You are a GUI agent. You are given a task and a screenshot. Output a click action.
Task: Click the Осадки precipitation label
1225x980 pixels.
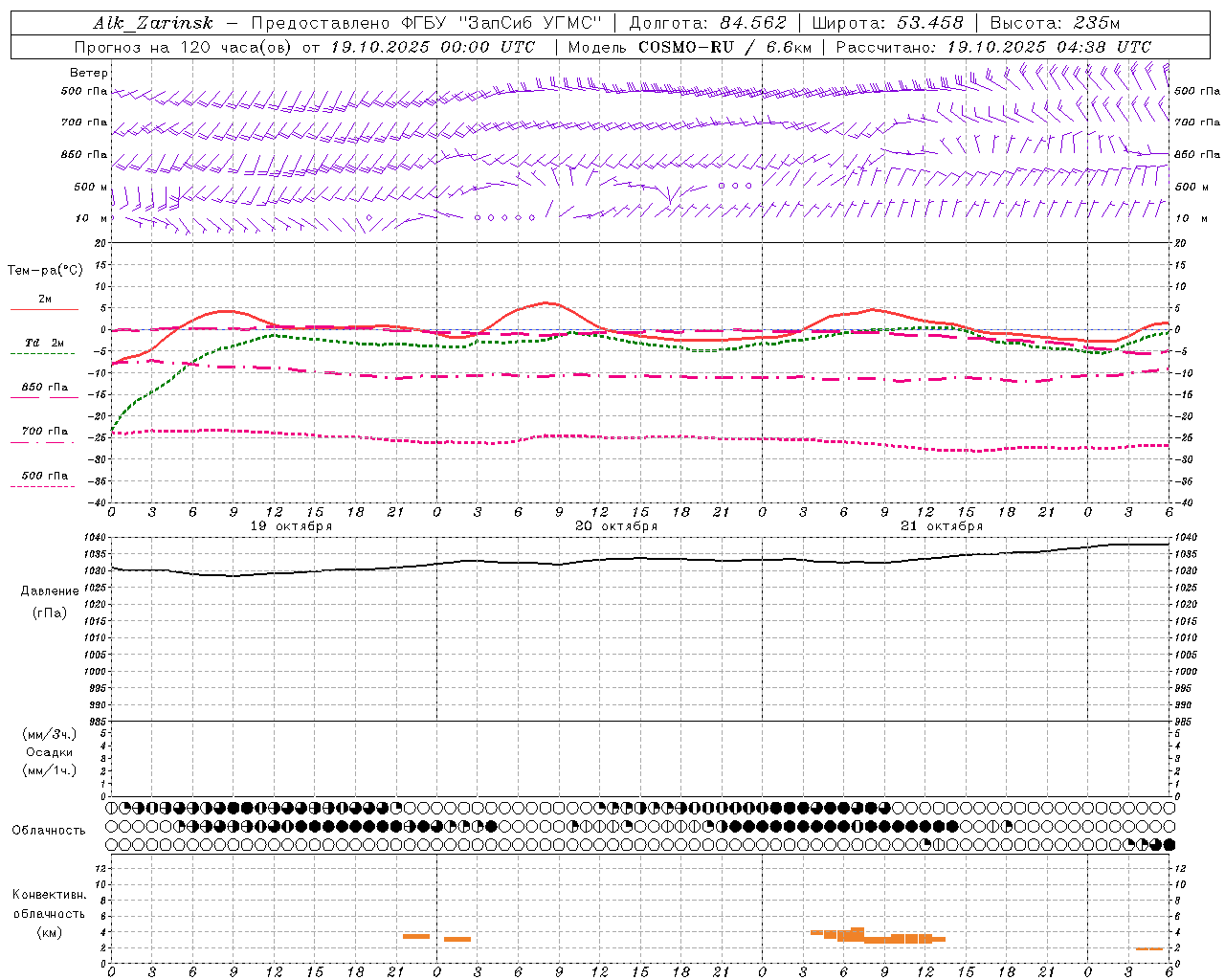[x=50, y=753]
